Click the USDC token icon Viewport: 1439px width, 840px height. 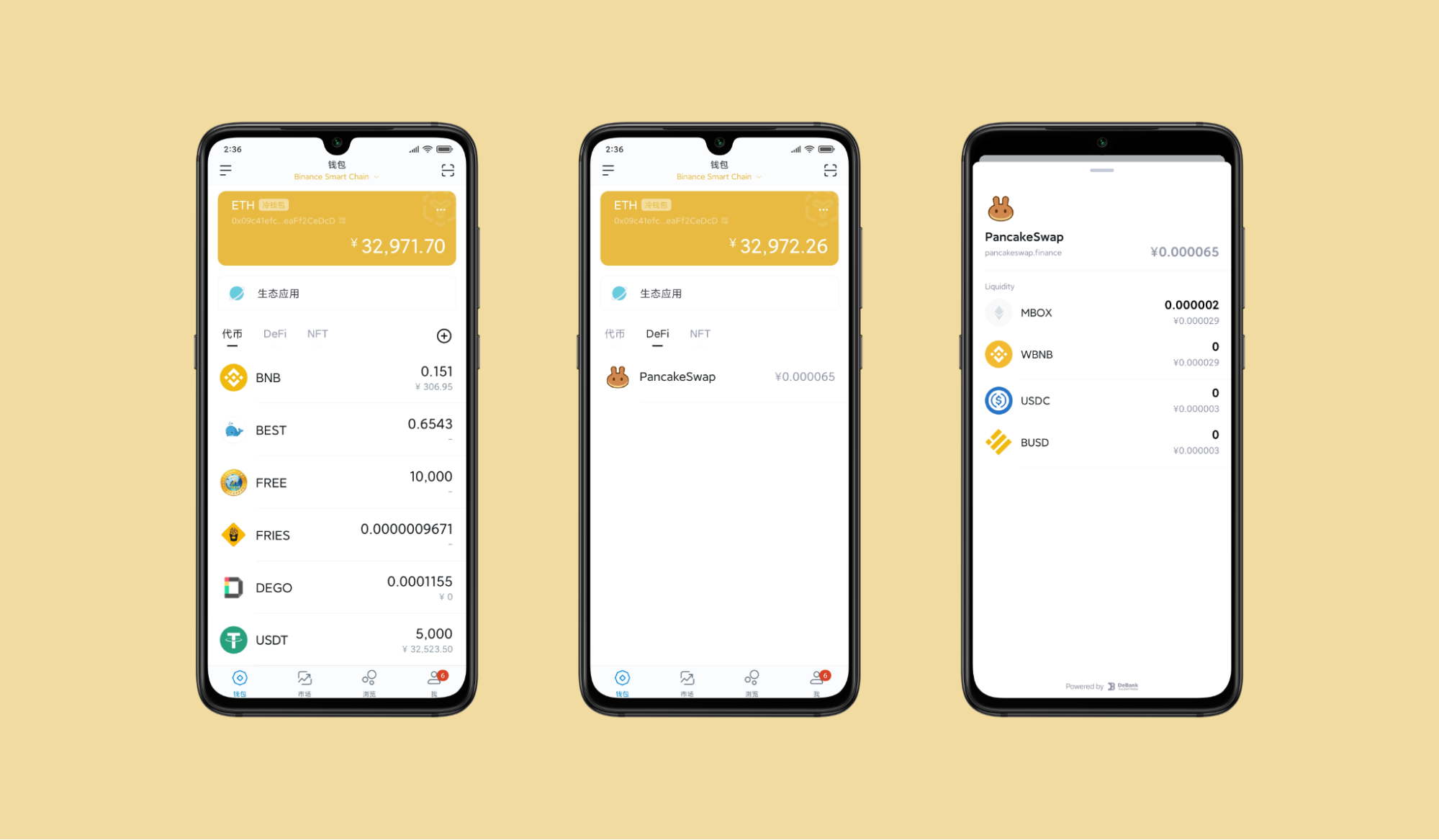(x=1000, y=400)
